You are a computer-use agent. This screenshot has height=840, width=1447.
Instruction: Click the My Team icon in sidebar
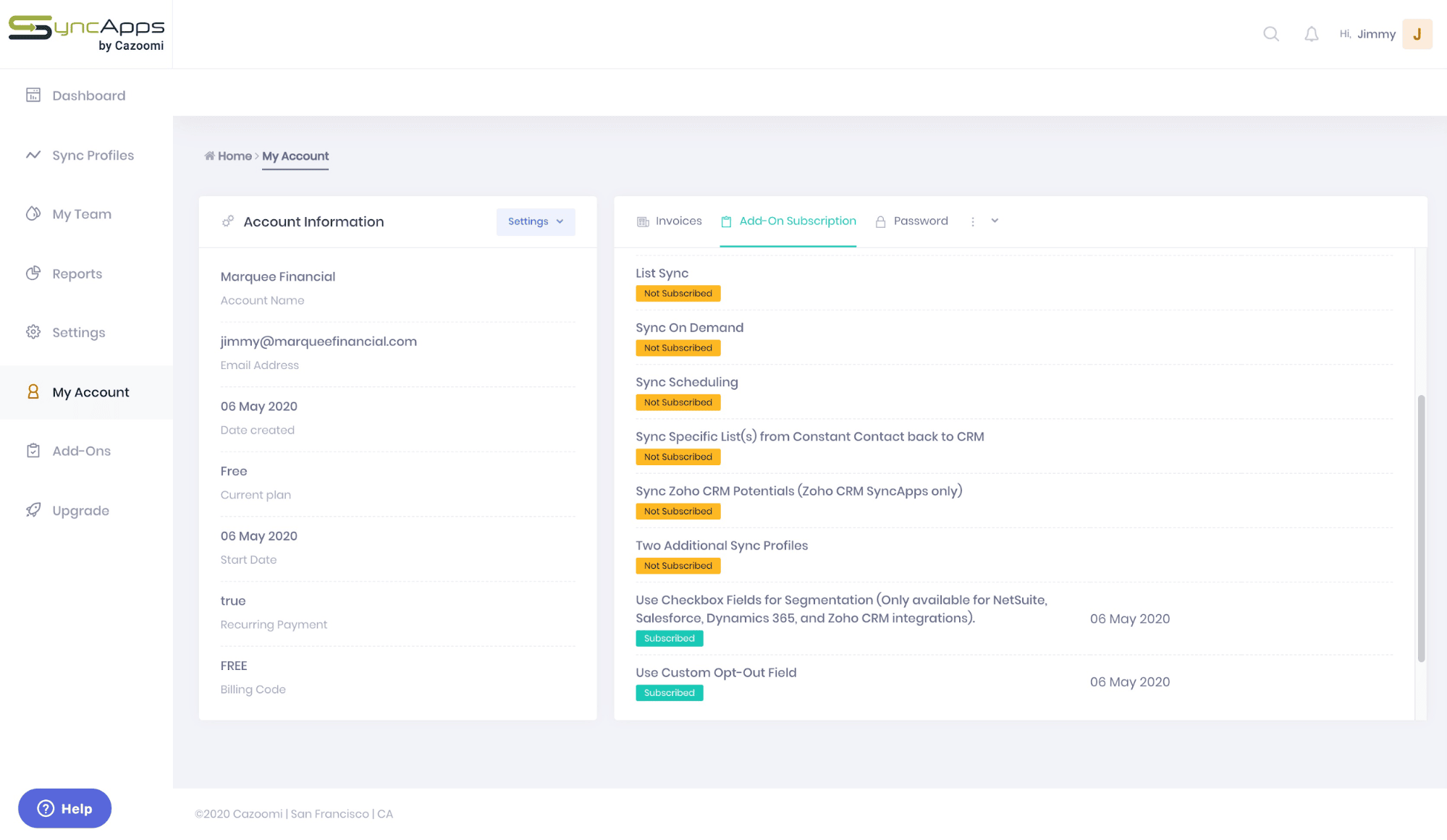coord(33,213)
